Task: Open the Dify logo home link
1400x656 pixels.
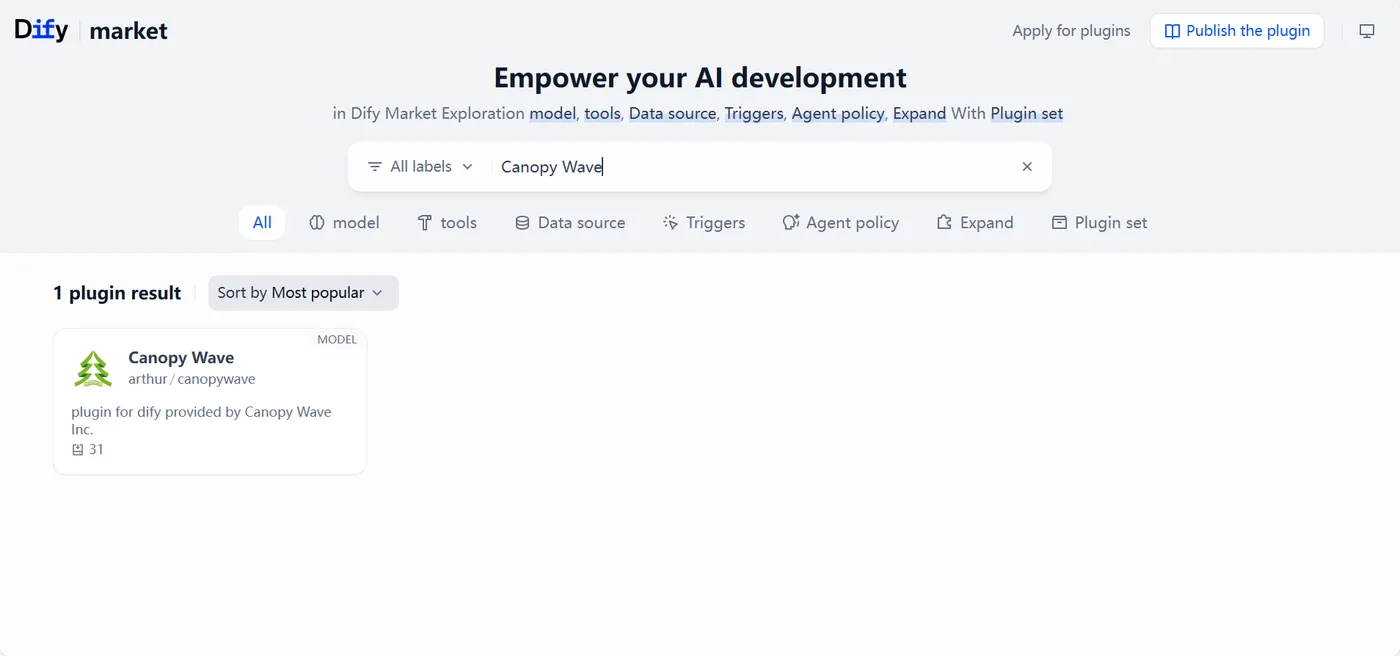Action: click(x=41, y=30)
